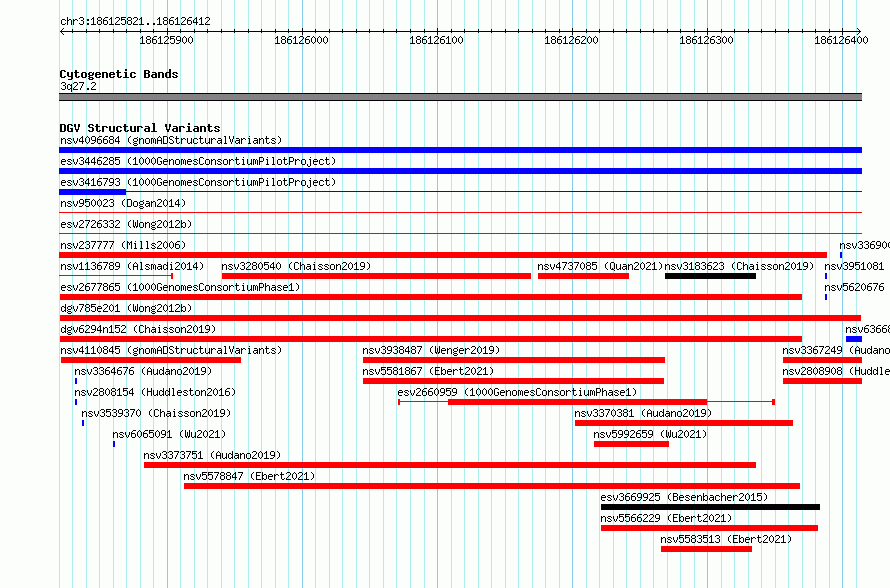Click the 186125900 ruler position label

(x=166, y=40)
